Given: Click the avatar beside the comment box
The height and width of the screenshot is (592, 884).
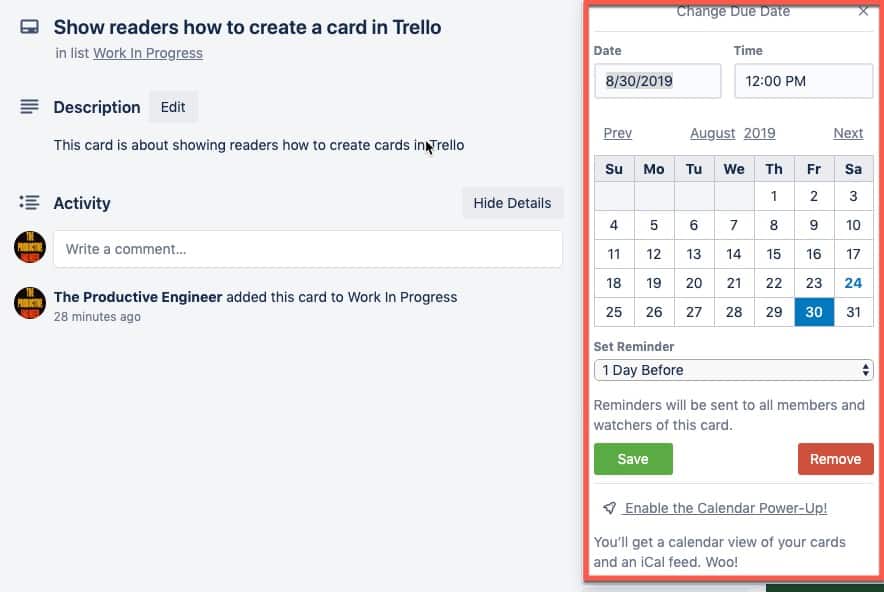Looking at the screenshot, I should (x=30, y=247).
